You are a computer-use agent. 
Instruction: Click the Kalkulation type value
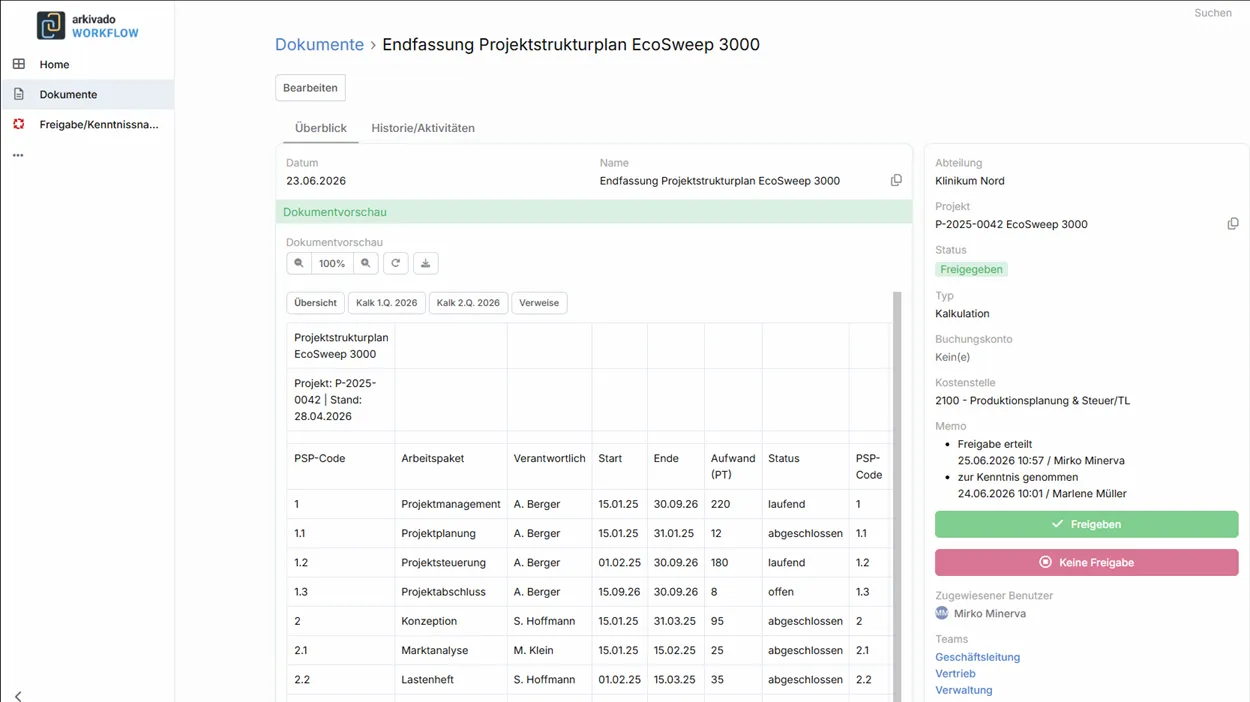tap(962, 313)
